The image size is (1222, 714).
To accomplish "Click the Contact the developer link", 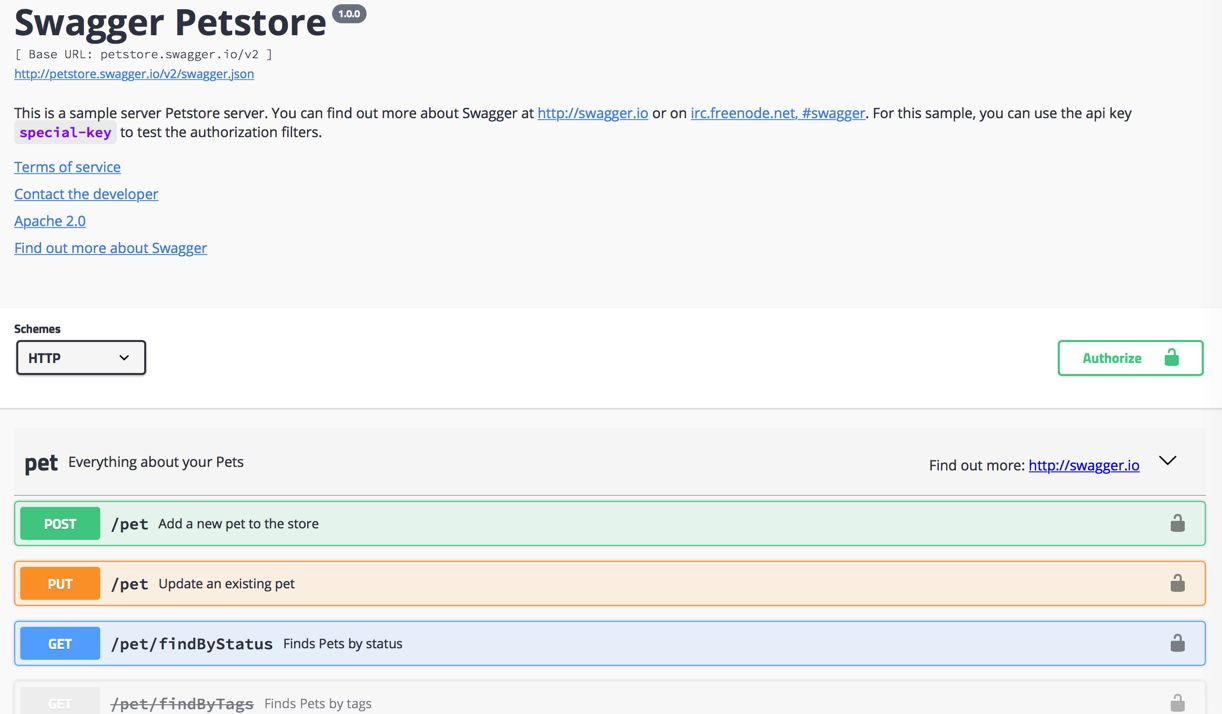I will [x=86, y=194].
